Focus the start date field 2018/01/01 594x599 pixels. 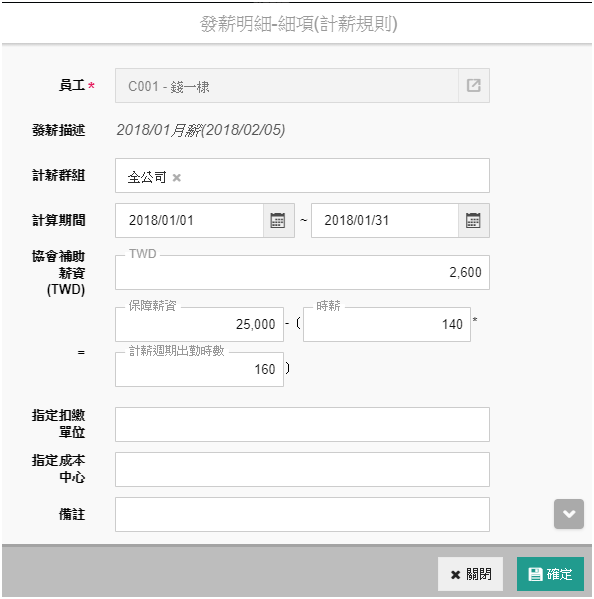coord(189,220)
